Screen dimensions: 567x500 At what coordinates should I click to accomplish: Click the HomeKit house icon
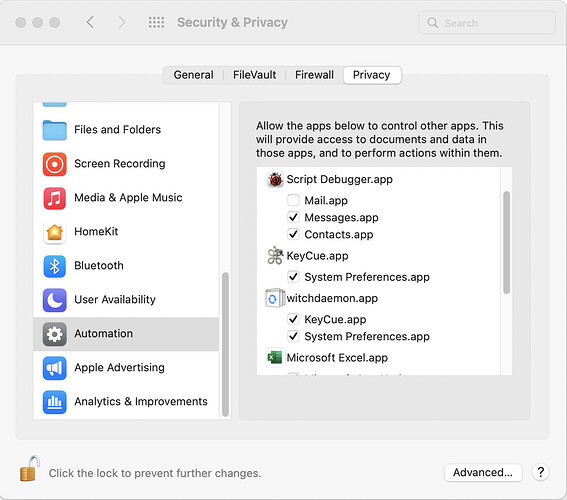coord(54,232)
